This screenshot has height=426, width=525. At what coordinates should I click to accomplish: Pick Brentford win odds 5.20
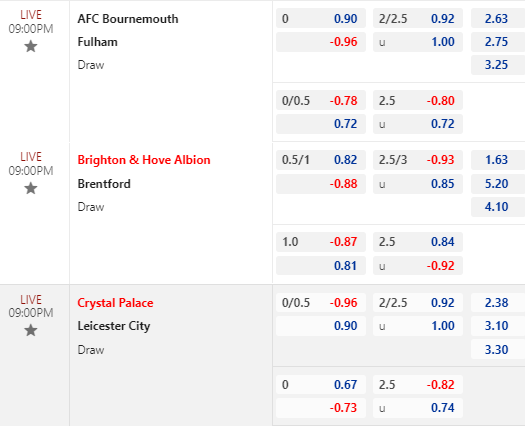498,184
